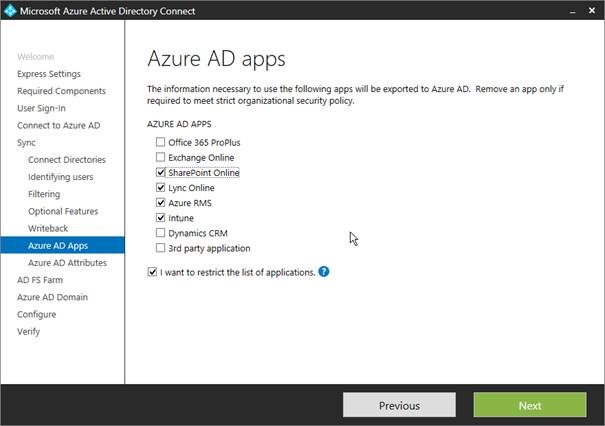
Task: Open the Verify step
Action: click(x=29, y=331)
